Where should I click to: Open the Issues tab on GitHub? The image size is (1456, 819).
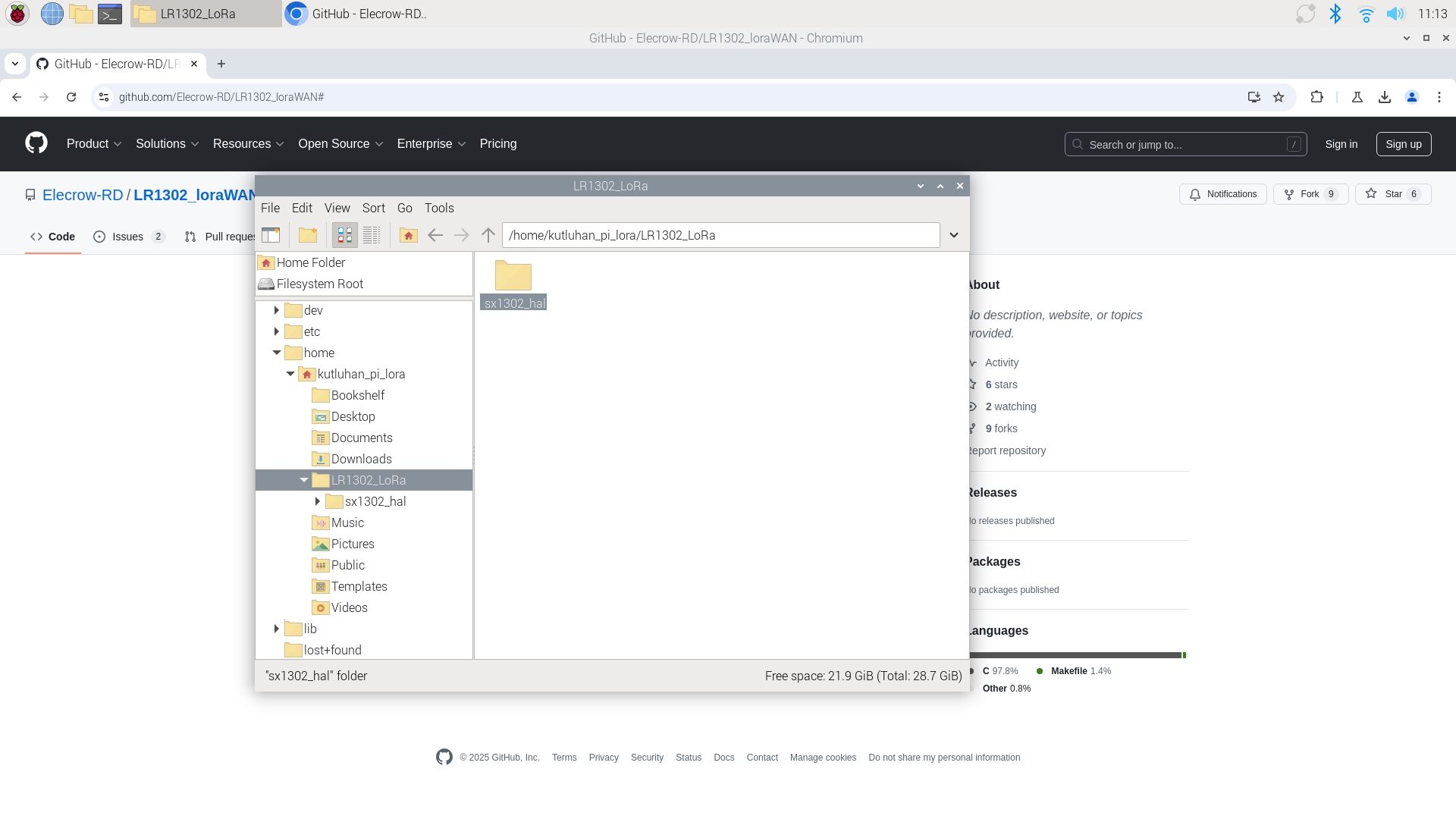click(x=128, y=237)
